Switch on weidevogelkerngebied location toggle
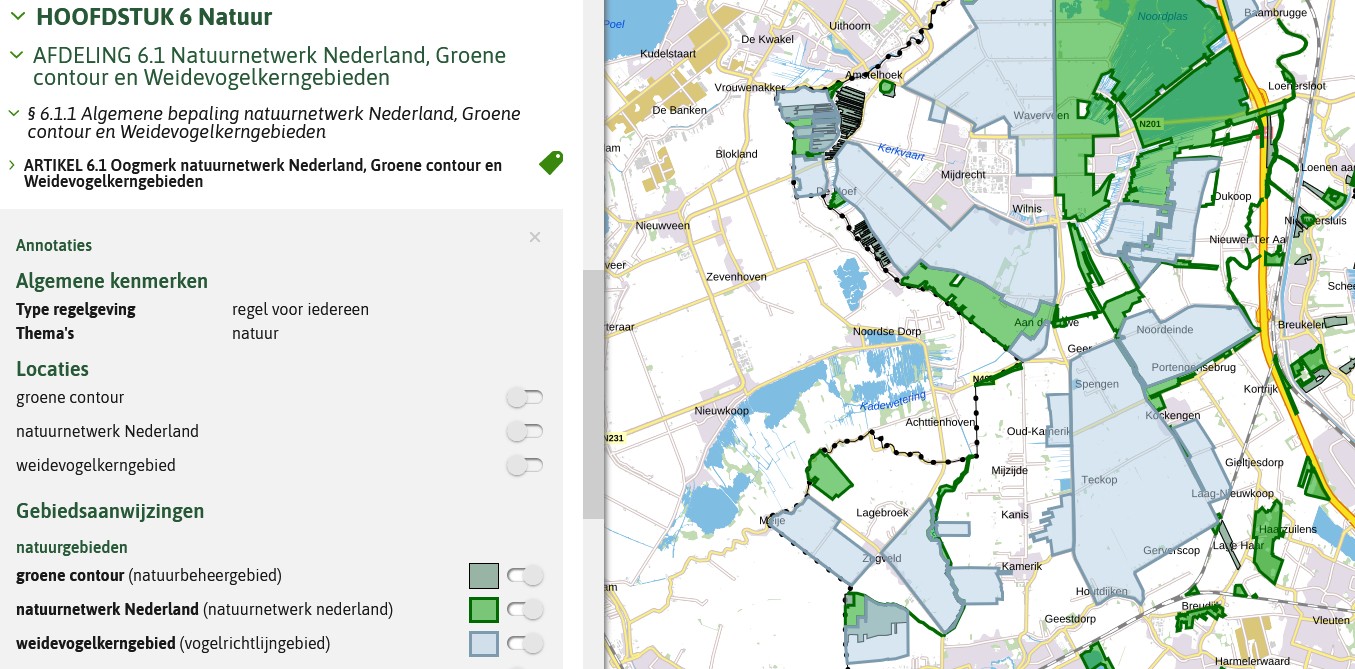 coord(525,466)
